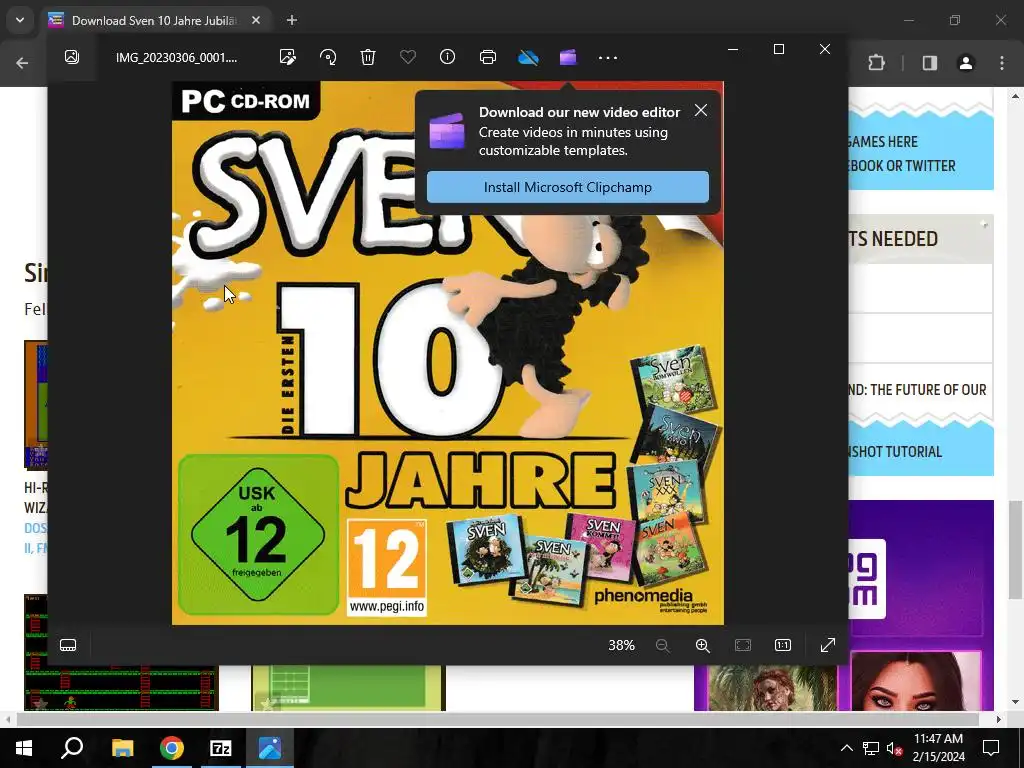Open a new Chrome tab with plus button
1024x768 pixels.
(x=292, y=20)
